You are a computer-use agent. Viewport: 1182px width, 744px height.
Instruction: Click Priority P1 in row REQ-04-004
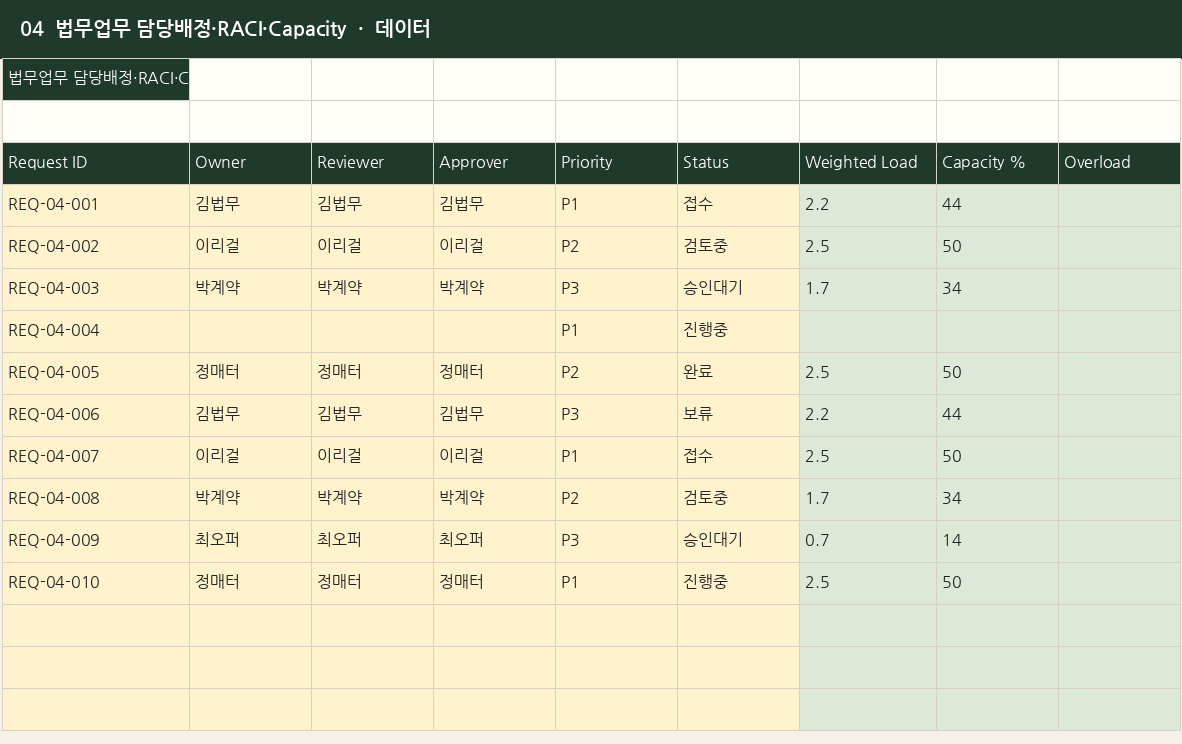[x=617, y=332]
